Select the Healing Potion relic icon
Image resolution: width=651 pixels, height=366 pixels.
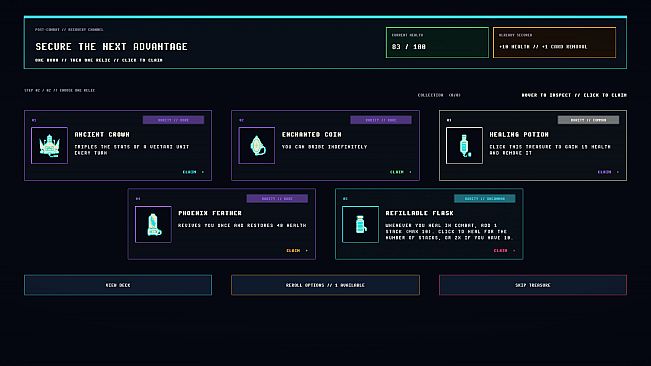[464, 146]
